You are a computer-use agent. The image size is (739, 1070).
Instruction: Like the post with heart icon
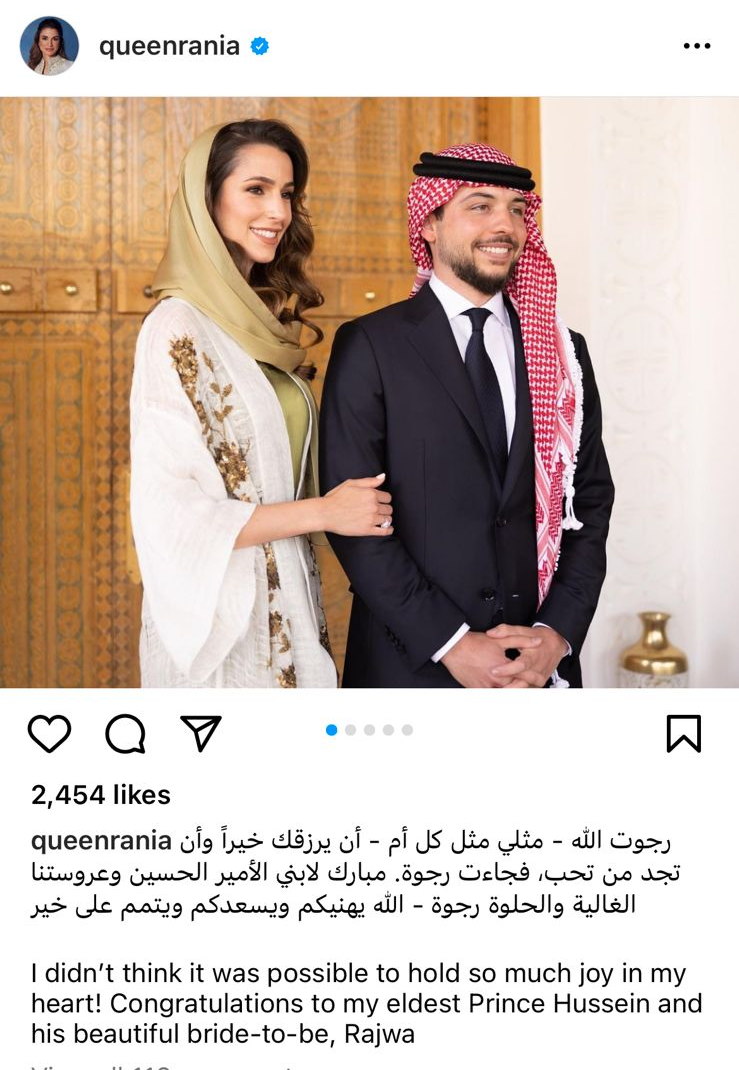(x=49, y=734)
